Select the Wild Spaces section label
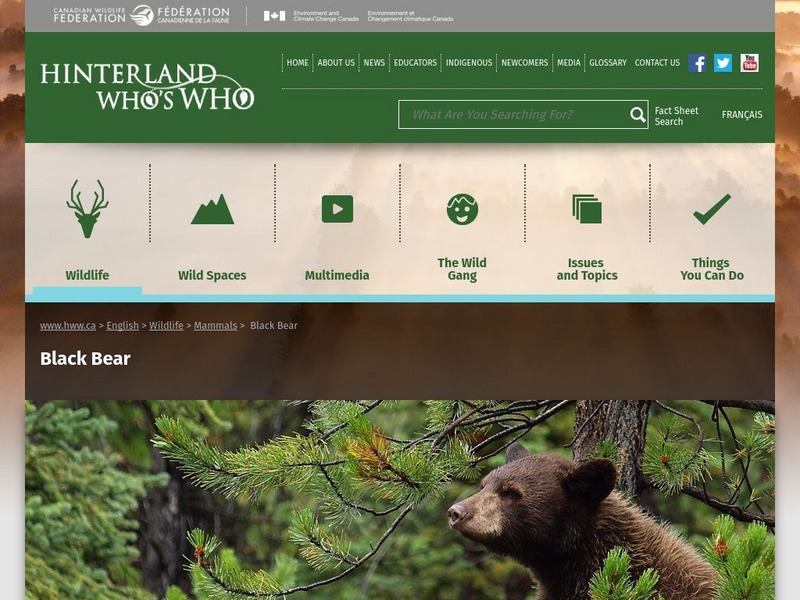This screenshot has height=600, width=800. point(212,276)
